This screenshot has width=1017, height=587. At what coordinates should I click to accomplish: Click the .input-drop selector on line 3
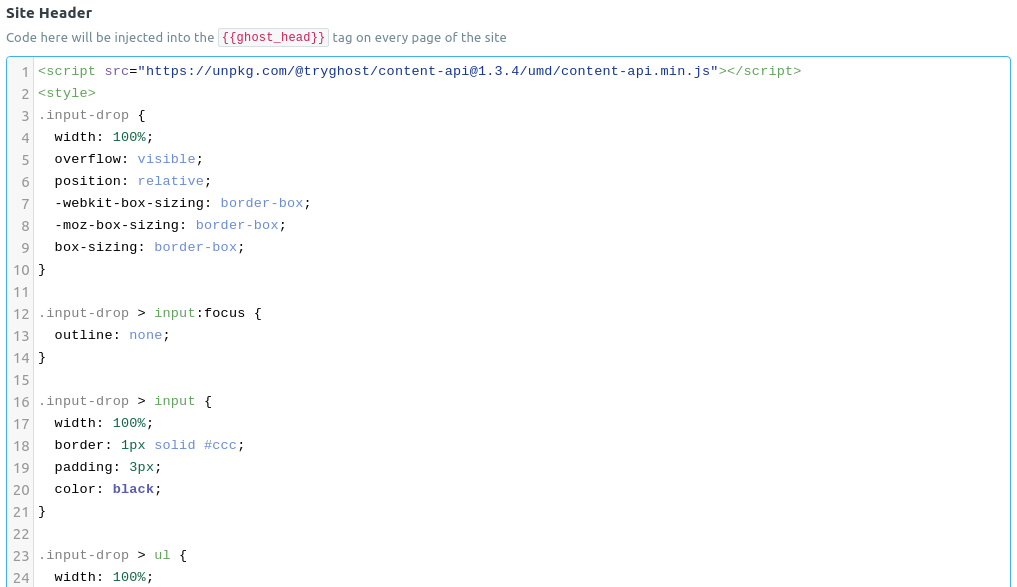click(84, 115)
